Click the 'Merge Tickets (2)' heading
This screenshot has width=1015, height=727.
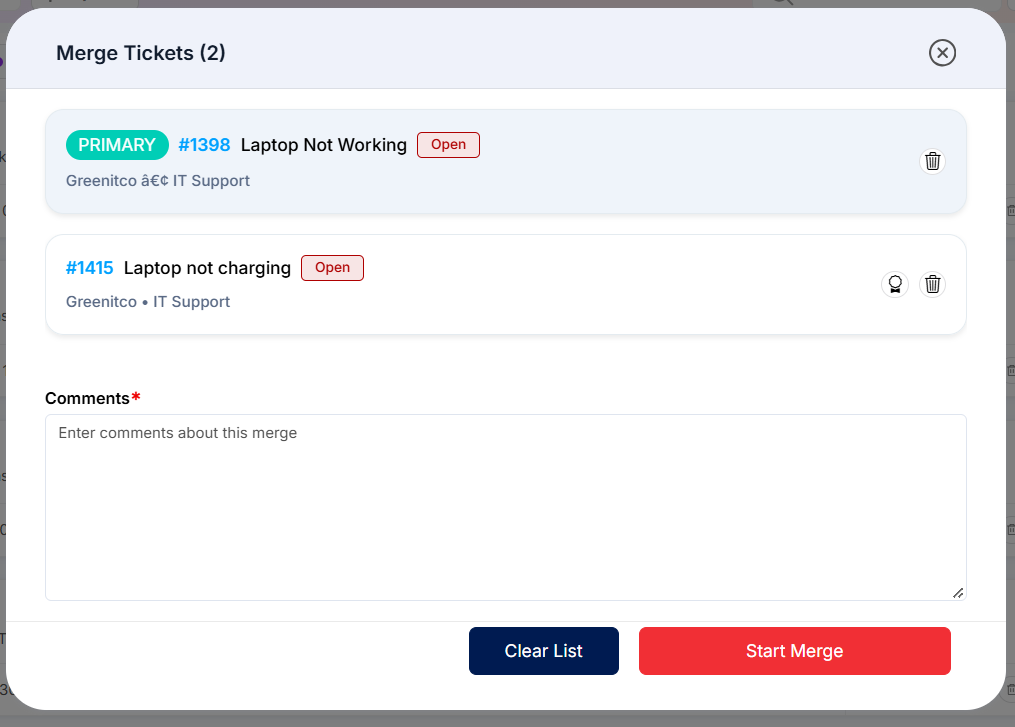(x=140, y=53)
